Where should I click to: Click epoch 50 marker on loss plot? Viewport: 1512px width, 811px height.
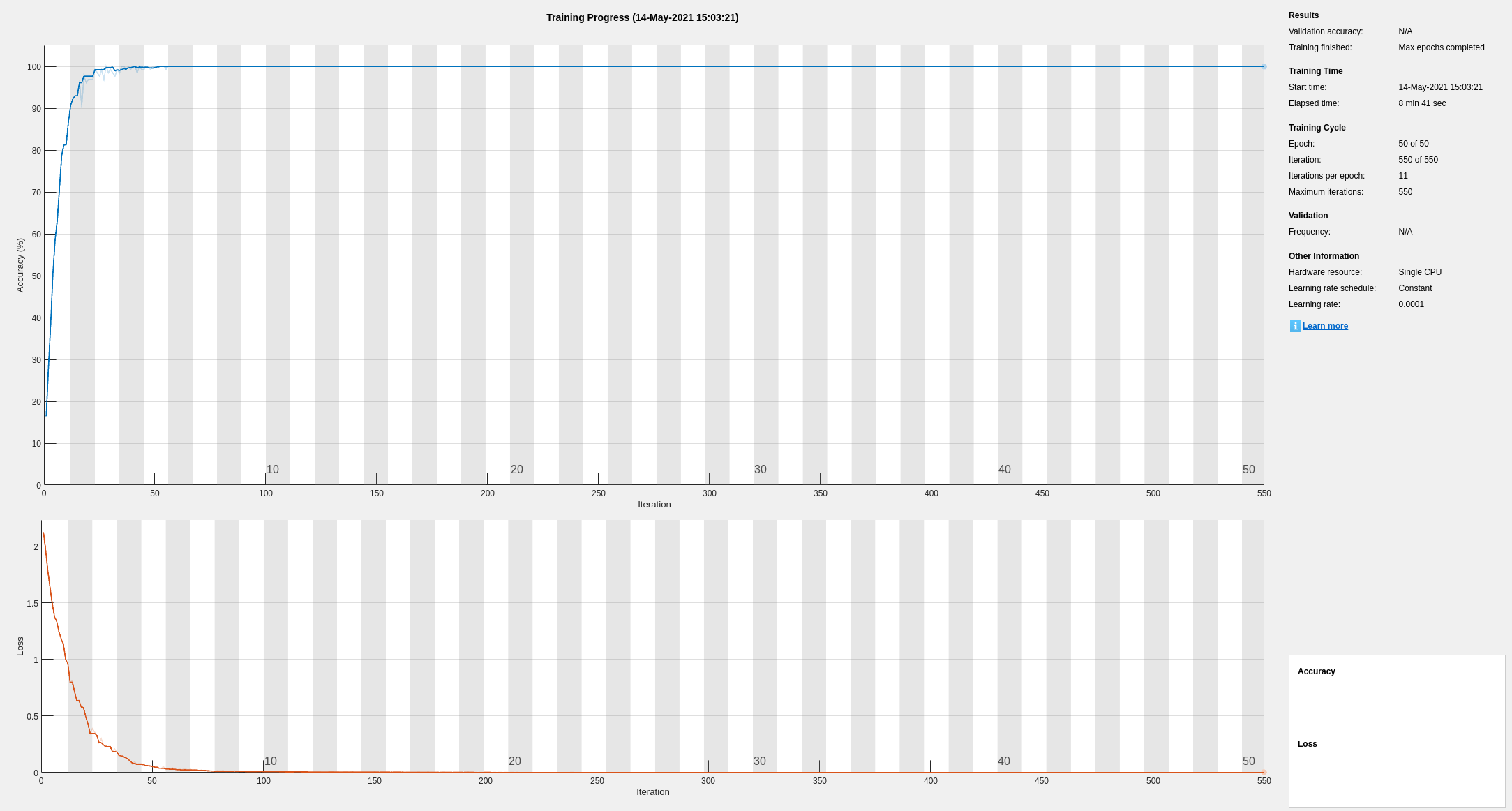pos(1248,761)
